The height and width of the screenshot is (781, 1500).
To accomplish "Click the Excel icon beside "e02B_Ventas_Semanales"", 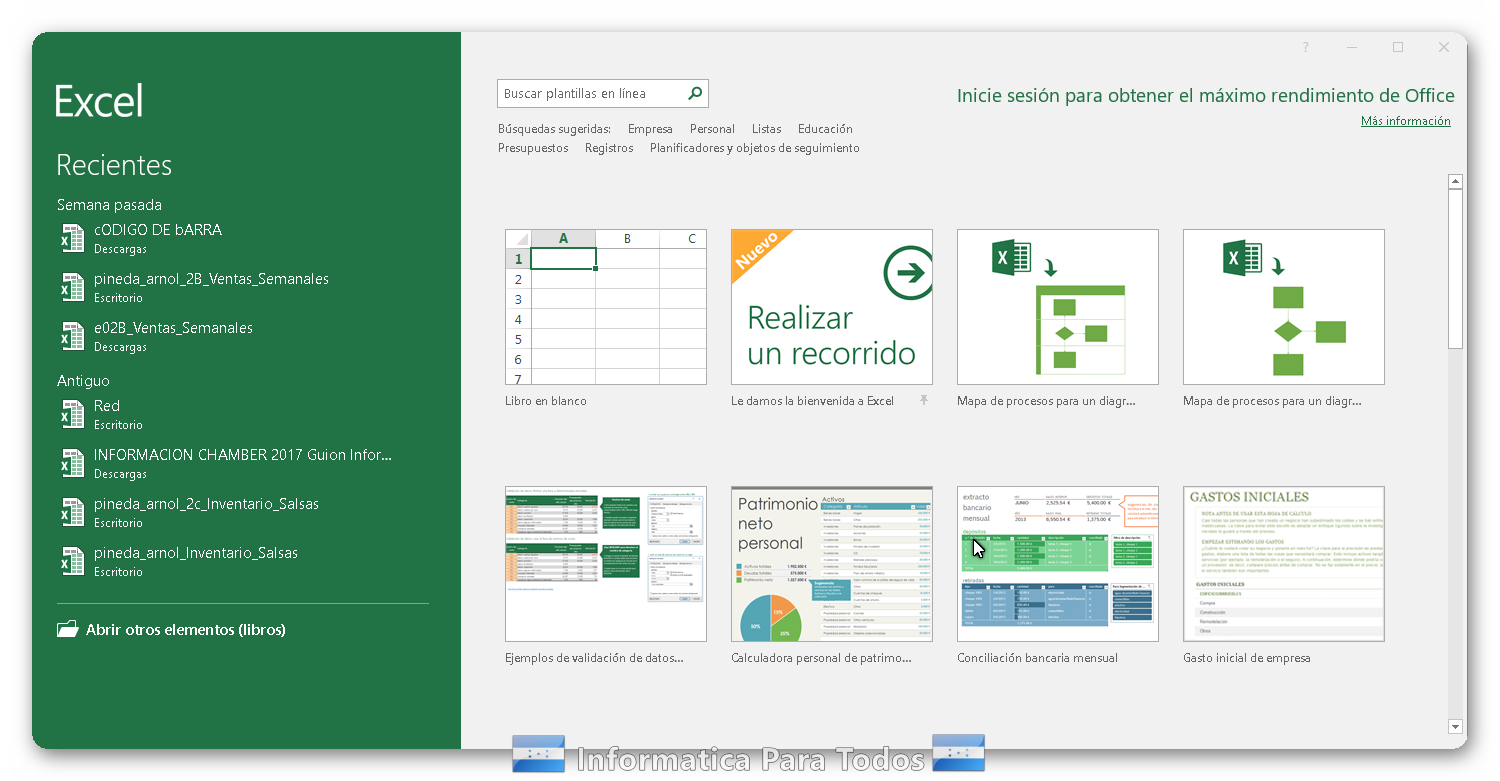I will point(71,336).
